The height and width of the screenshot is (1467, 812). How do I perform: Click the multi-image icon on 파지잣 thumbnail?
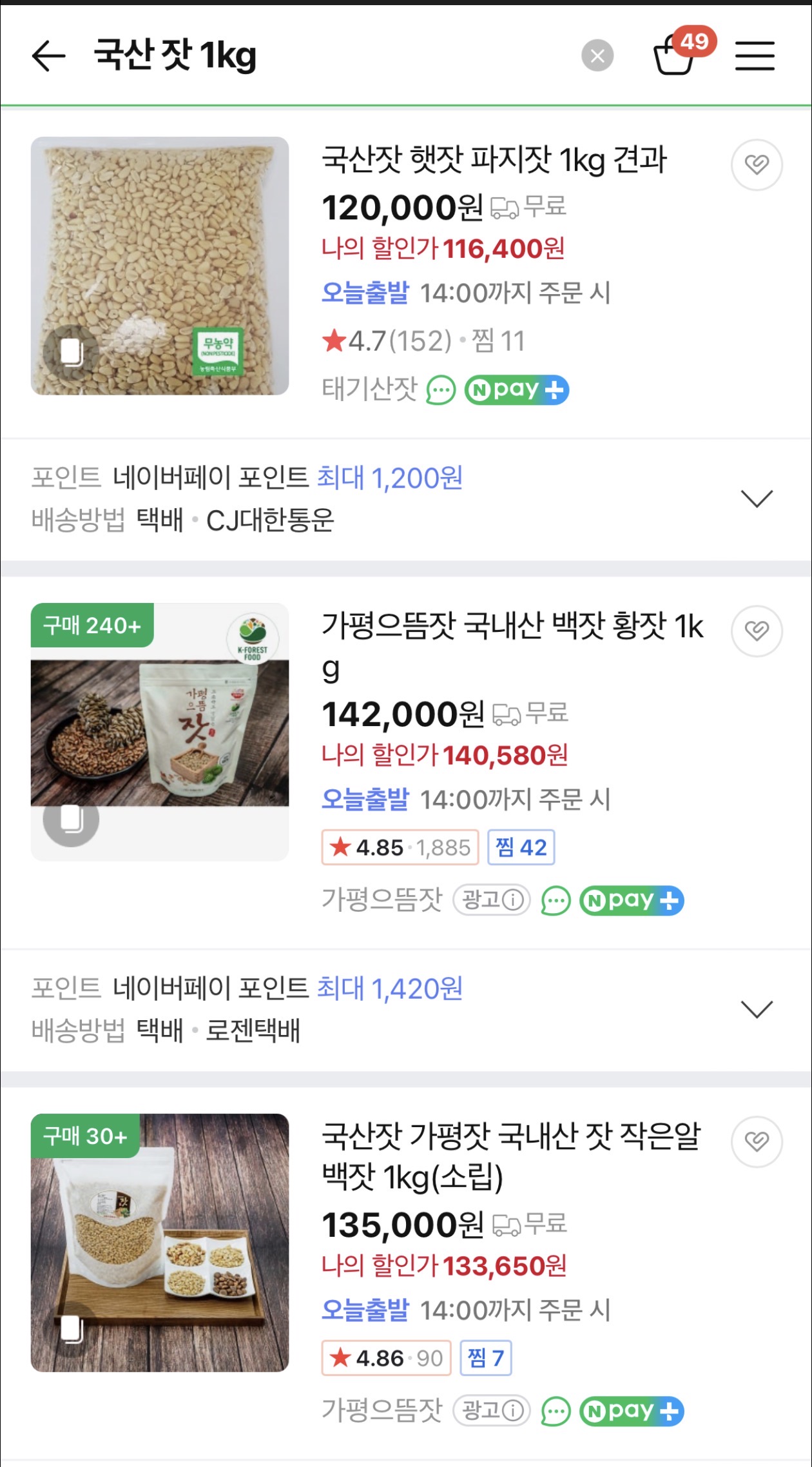pos(71,352)
